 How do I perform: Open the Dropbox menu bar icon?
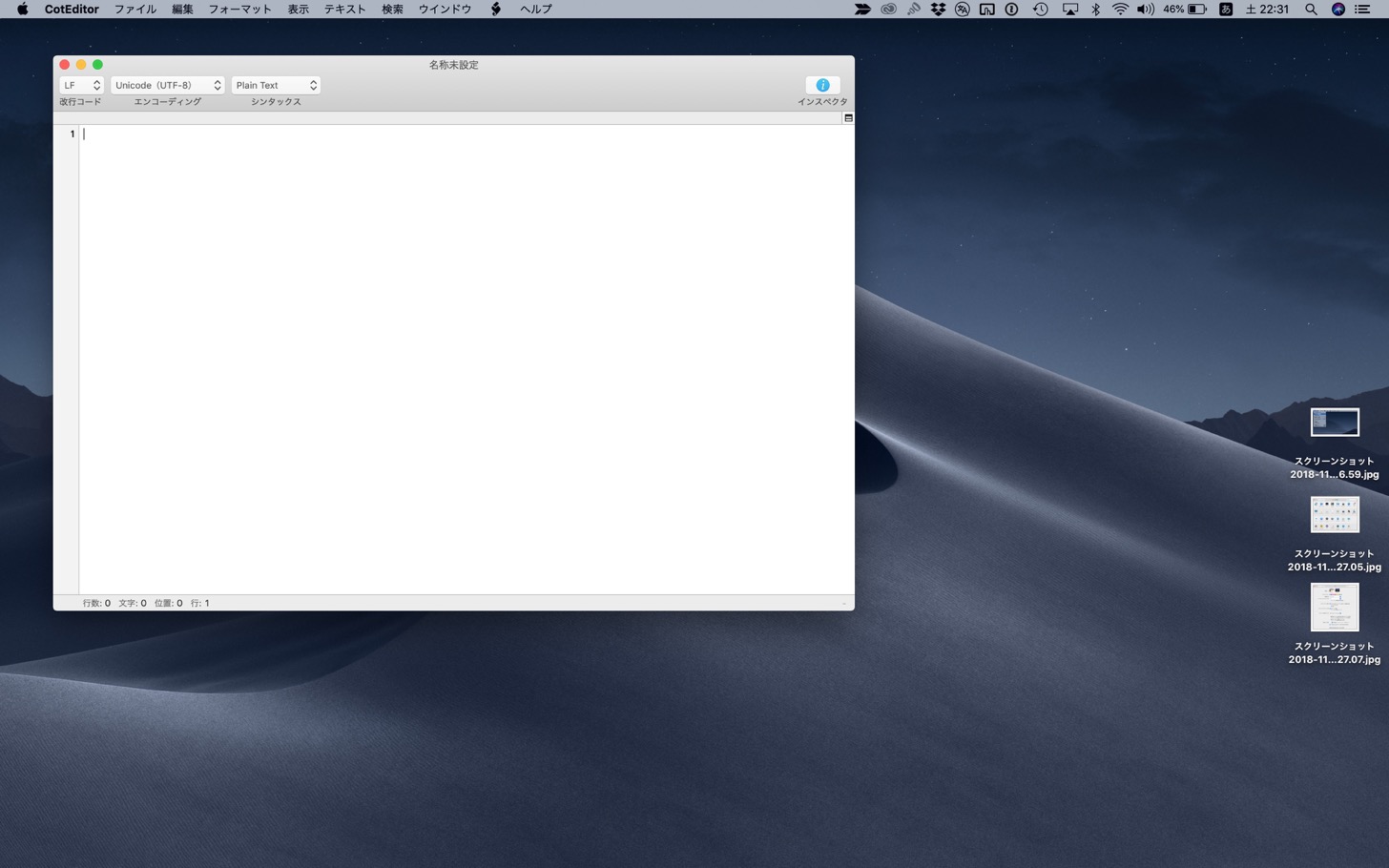(938, 9)
